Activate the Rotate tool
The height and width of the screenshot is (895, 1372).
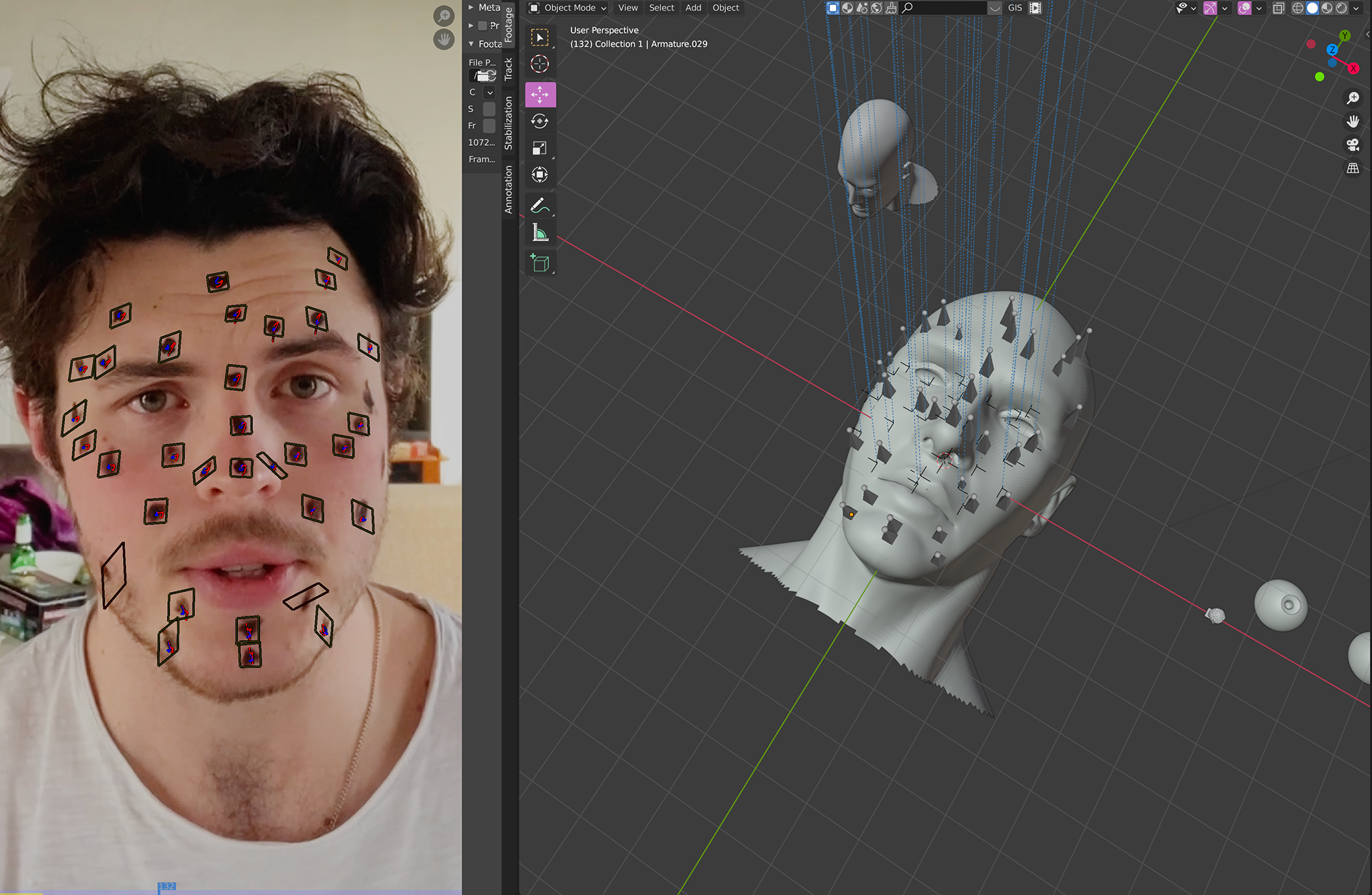tap(540, 122)
